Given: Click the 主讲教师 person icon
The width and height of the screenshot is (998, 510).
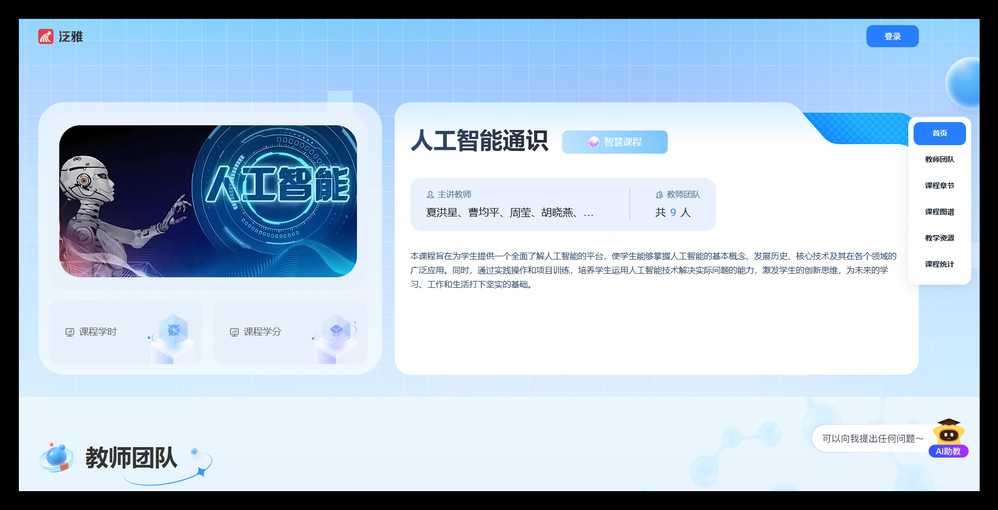Looking at the screenshot, I should [430, 195].
